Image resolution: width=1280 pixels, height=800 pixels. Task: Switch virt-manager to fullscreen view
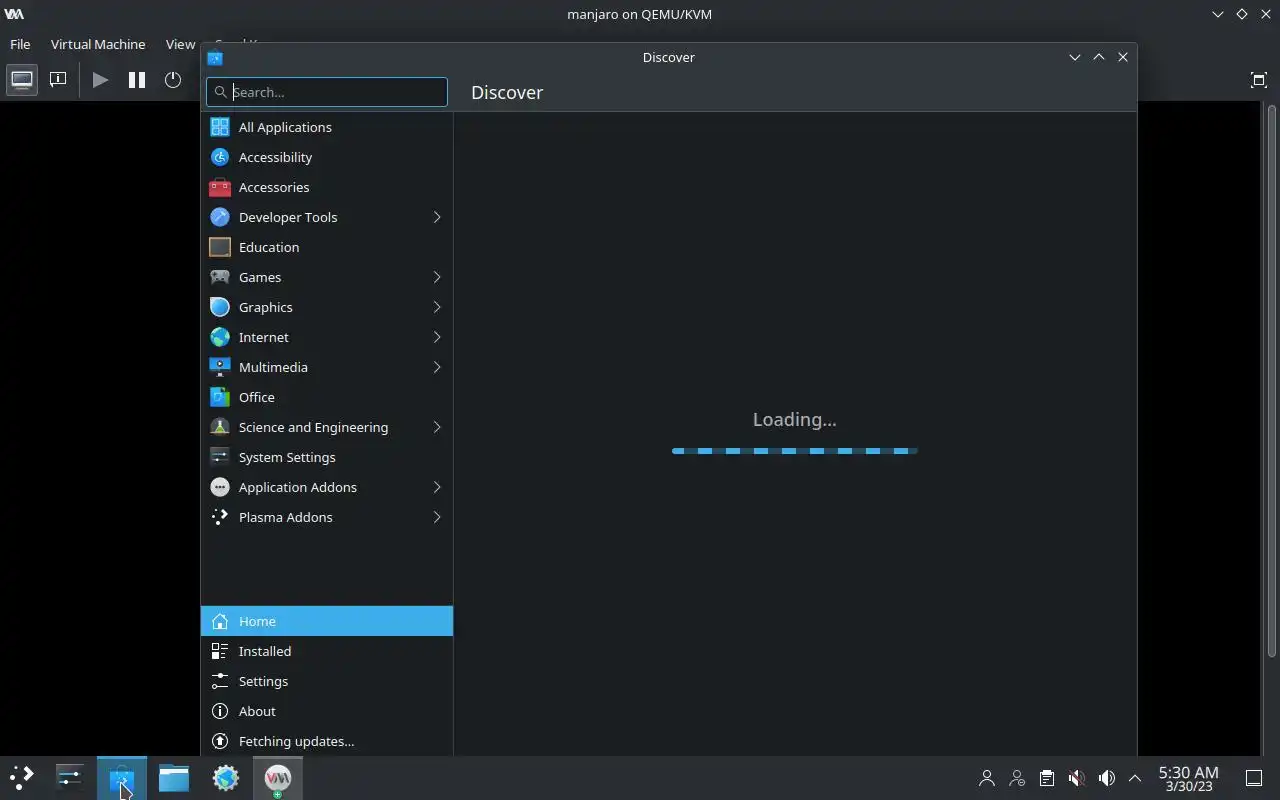point(1259,80)
